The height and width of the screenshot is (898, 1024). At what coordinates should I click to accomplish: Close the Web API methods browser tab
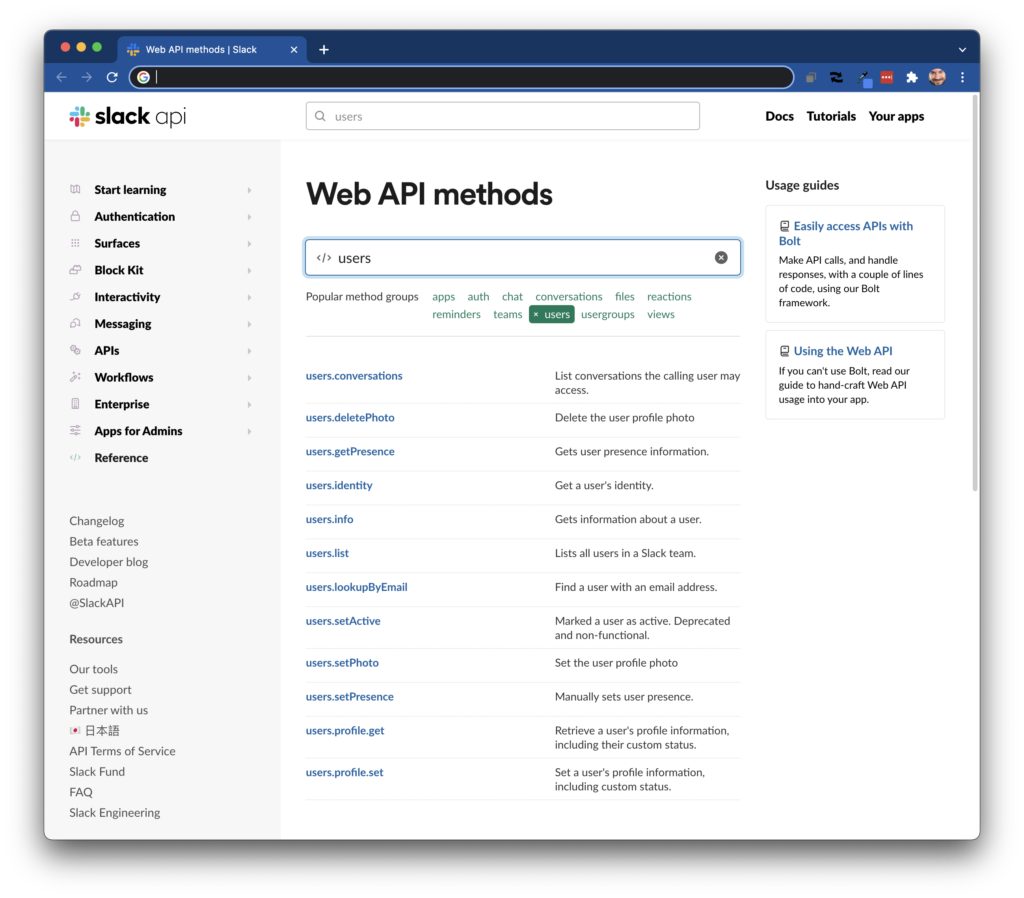pos(294,50)
